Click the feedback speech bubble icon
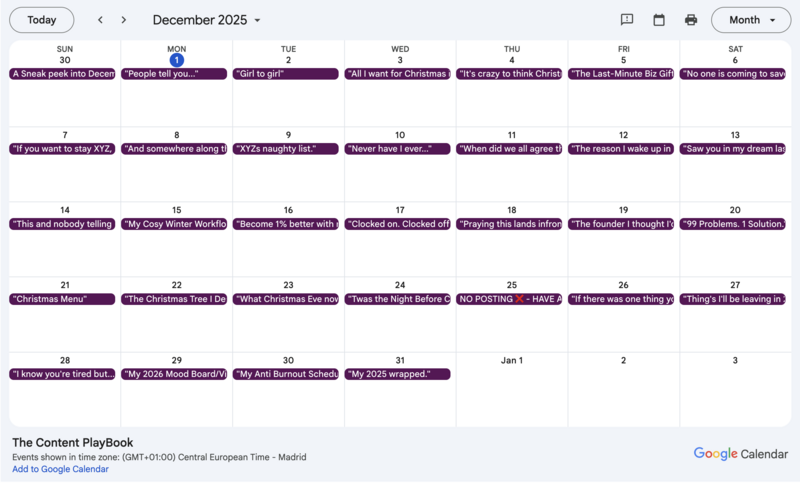The image size is (800, 483). point(627,20)
